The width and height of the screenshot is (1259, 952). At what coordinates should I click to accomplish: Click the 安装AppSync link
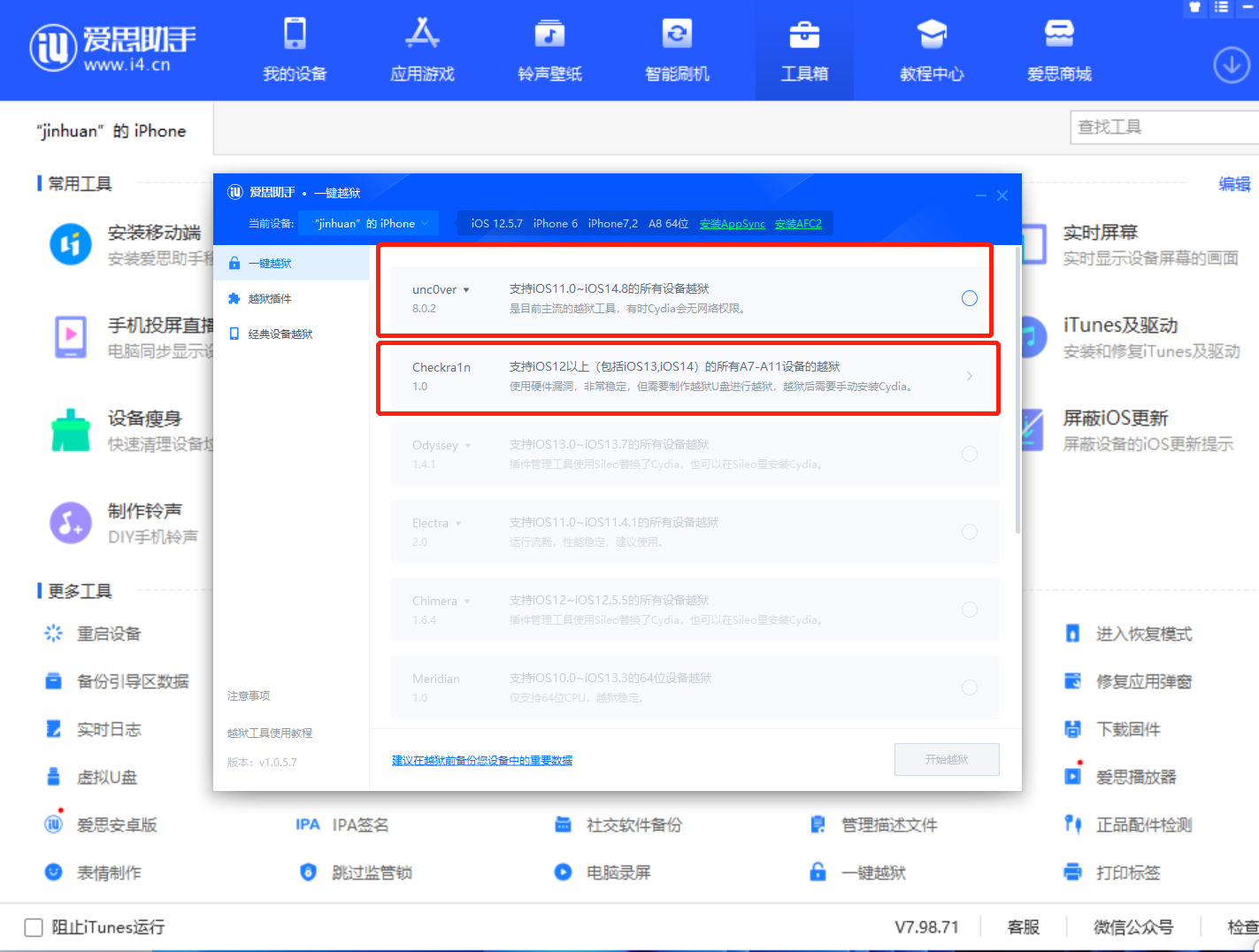click(733, 224)
